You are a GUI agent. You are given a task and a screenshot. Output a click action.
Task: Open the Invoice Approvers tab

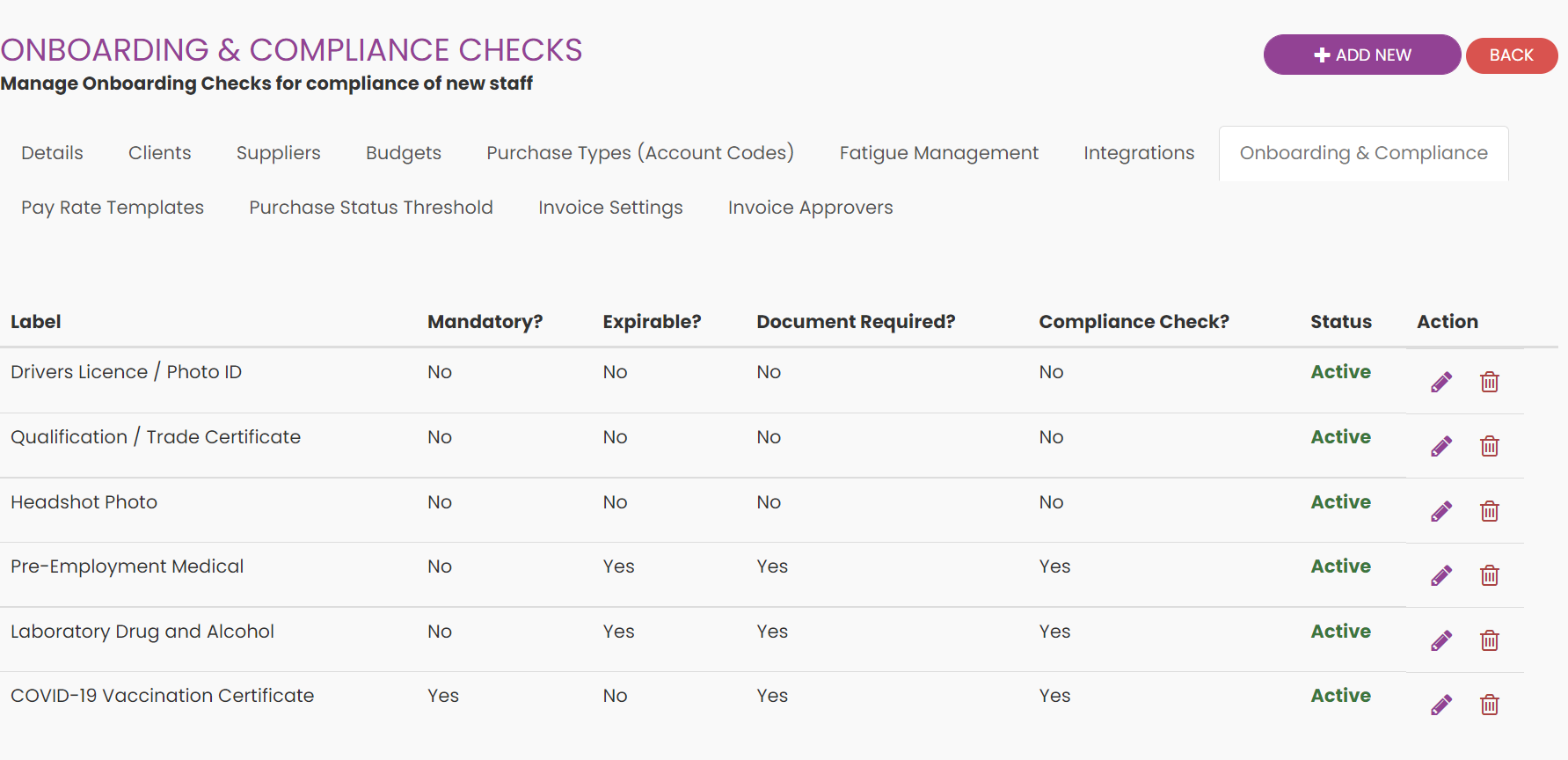click(x=810, y=208)
